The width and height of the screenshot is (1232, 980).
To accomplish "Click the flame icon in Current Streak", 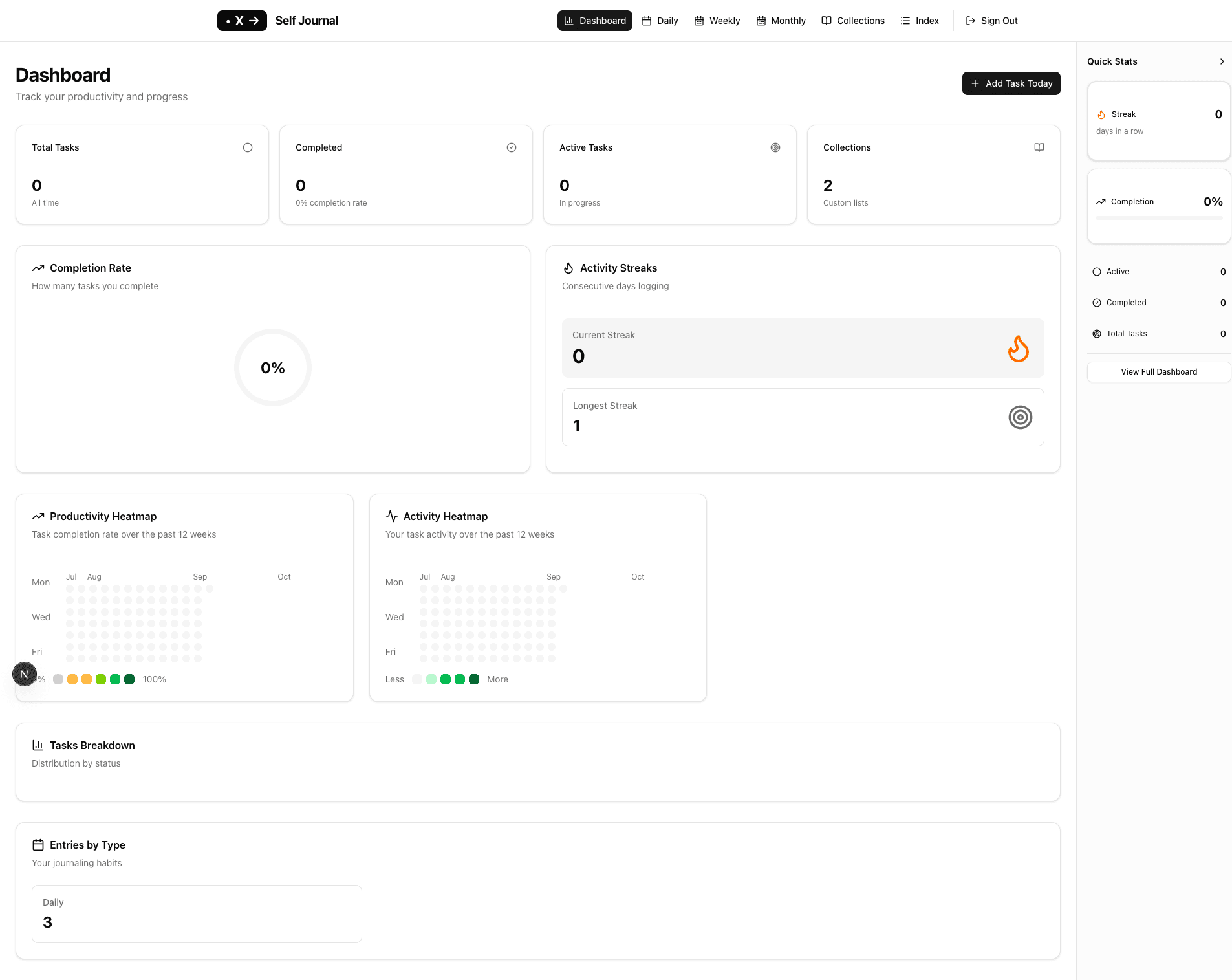I will [1018, 349].
